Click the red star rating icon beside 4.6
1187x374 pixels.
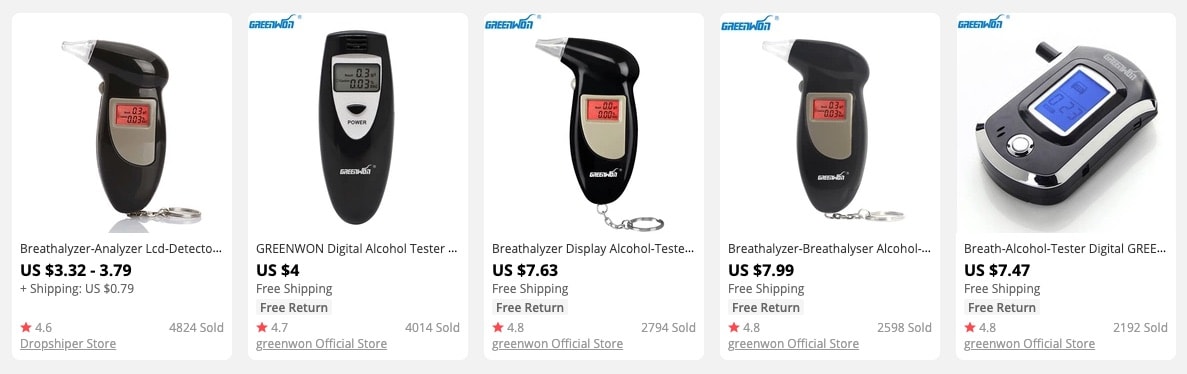pos(26,327)
